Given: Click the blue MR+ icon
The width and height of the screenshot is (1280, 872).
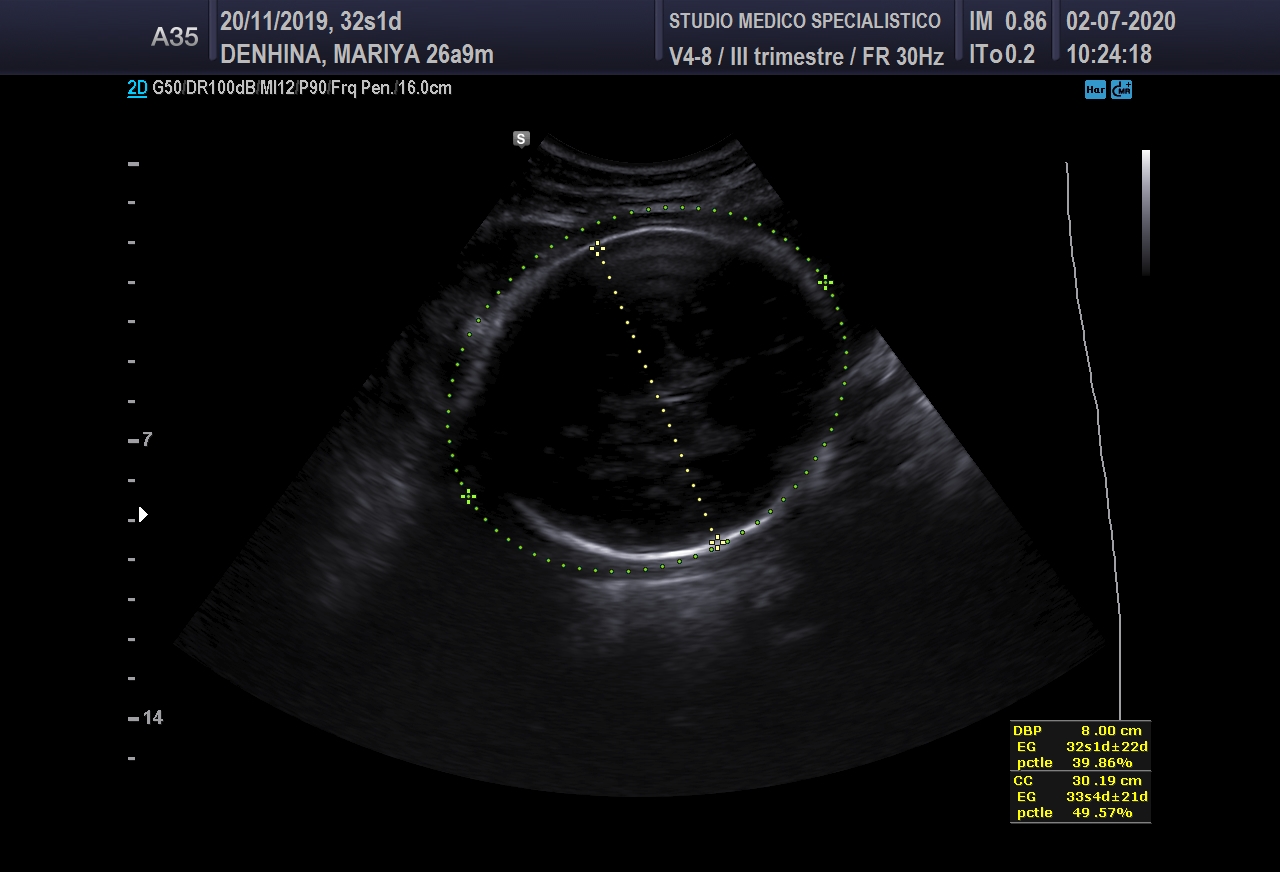Looking at the screenshot, I should pos(1121,90).
